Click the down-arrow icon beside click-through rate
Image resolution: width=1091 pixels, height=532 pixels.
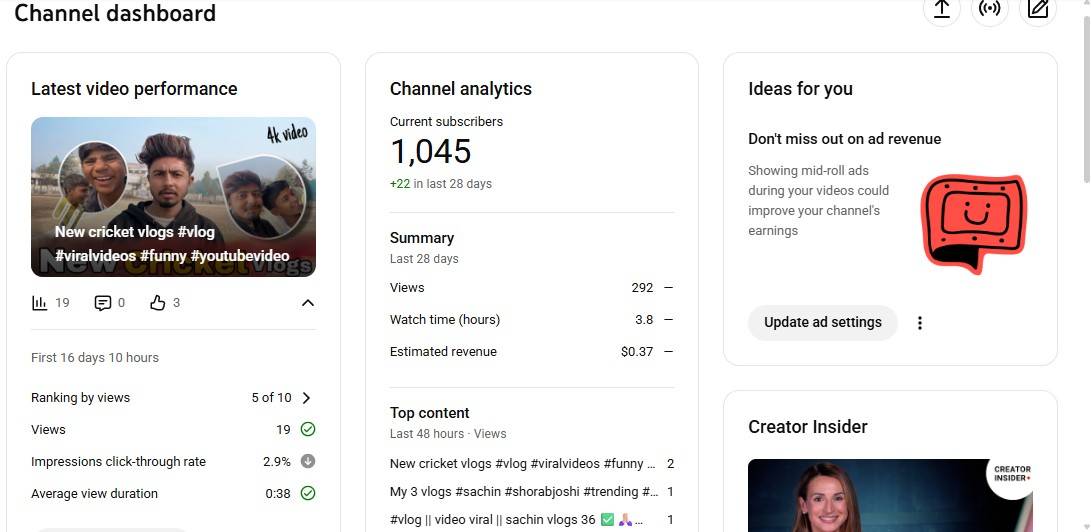[308, 462]
